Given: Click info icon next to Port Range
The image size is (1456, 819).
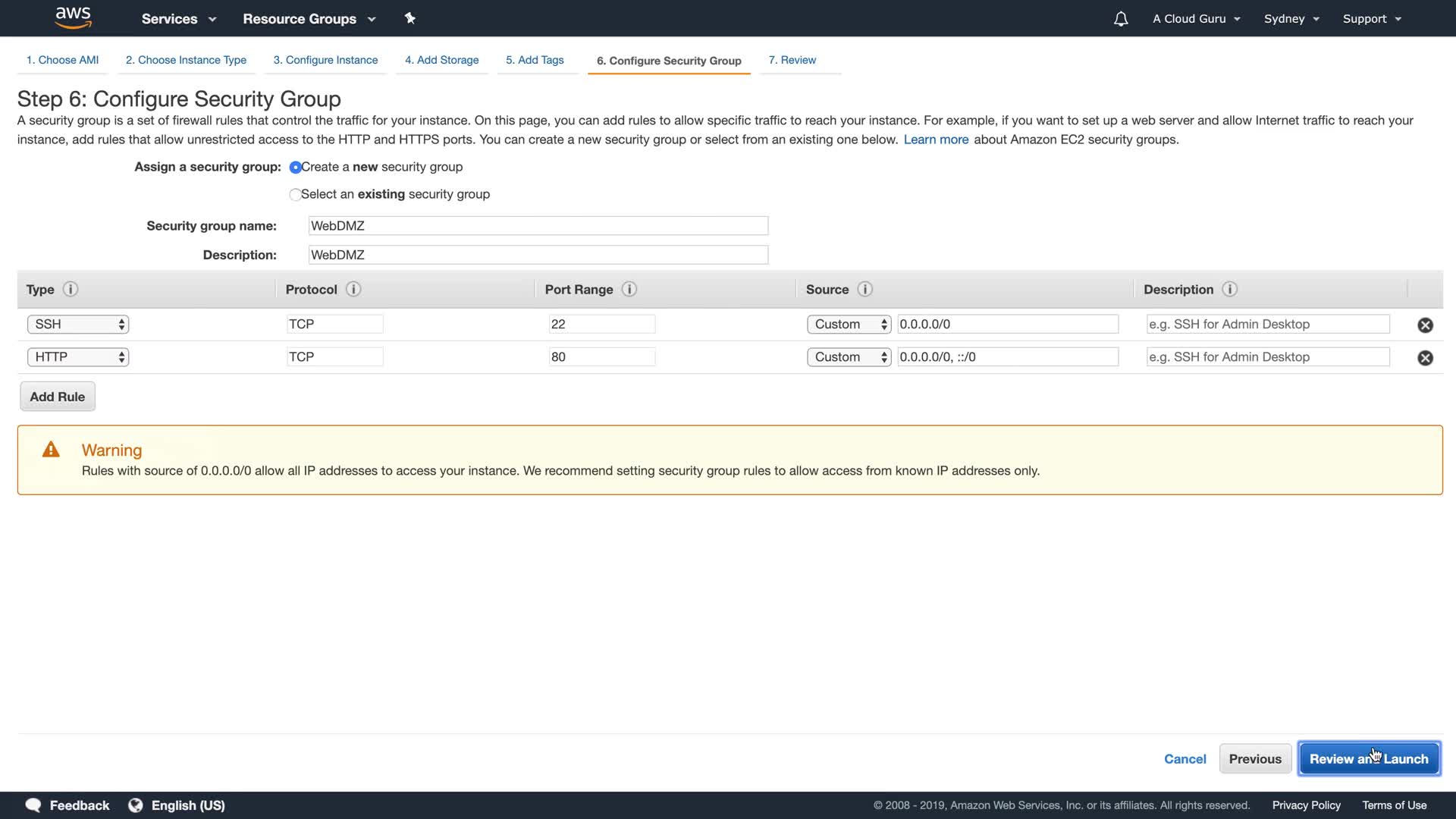Looking at the screenshot, I should pos(629,289).
